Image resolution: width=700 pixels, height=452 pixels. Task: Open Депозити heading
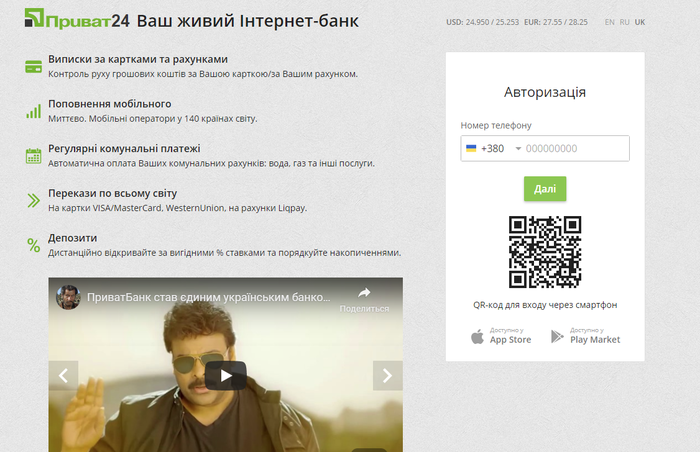pos(72,238)
